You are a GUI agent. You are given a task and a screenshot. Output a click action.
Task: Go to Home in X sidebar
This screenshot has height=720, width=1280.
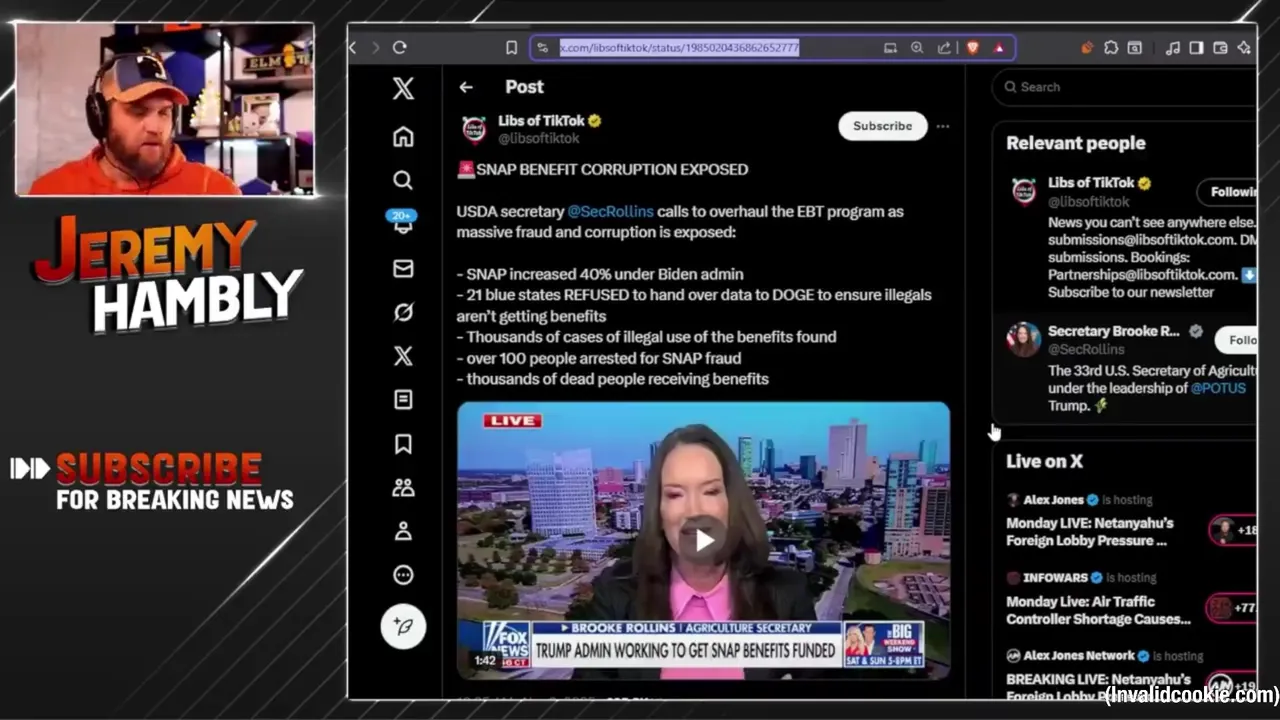pyautogui.click(x=403, y=136)
